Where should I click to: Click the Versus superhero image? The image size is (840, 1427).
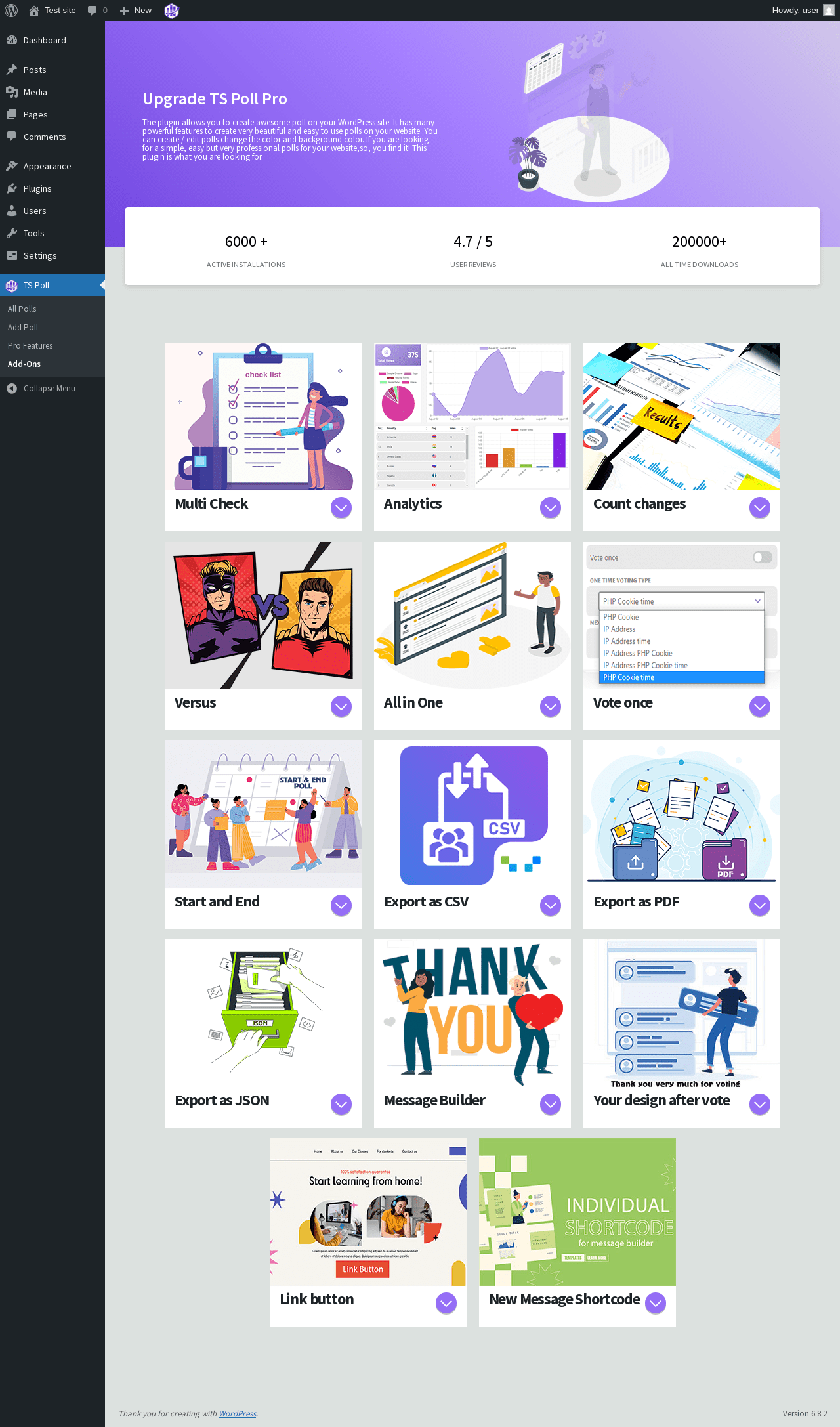point(263,615)
